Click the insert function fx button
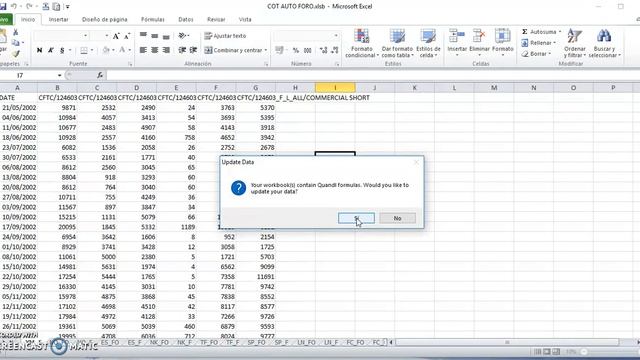This screenshot has width=640, height=360. (100, 76)
